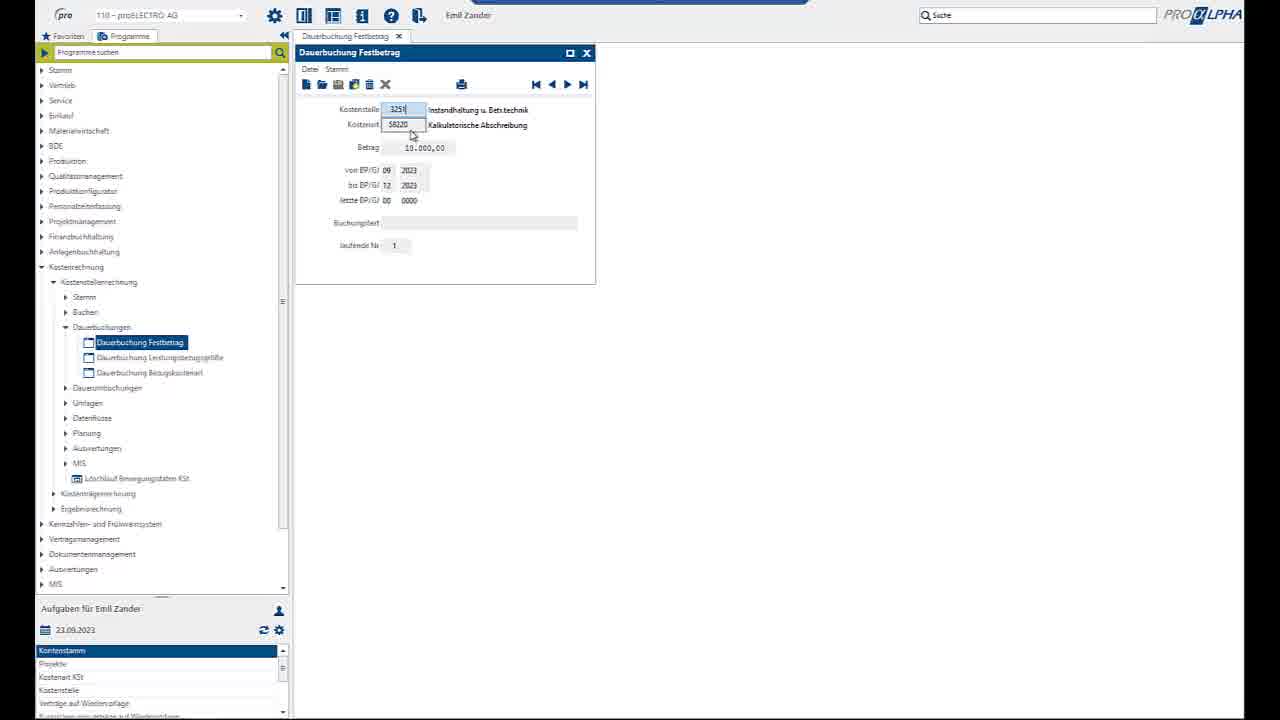This screenshot has width=1280, height=720.
Task: Print using the printer icon
Action: [x=461, y=85]
